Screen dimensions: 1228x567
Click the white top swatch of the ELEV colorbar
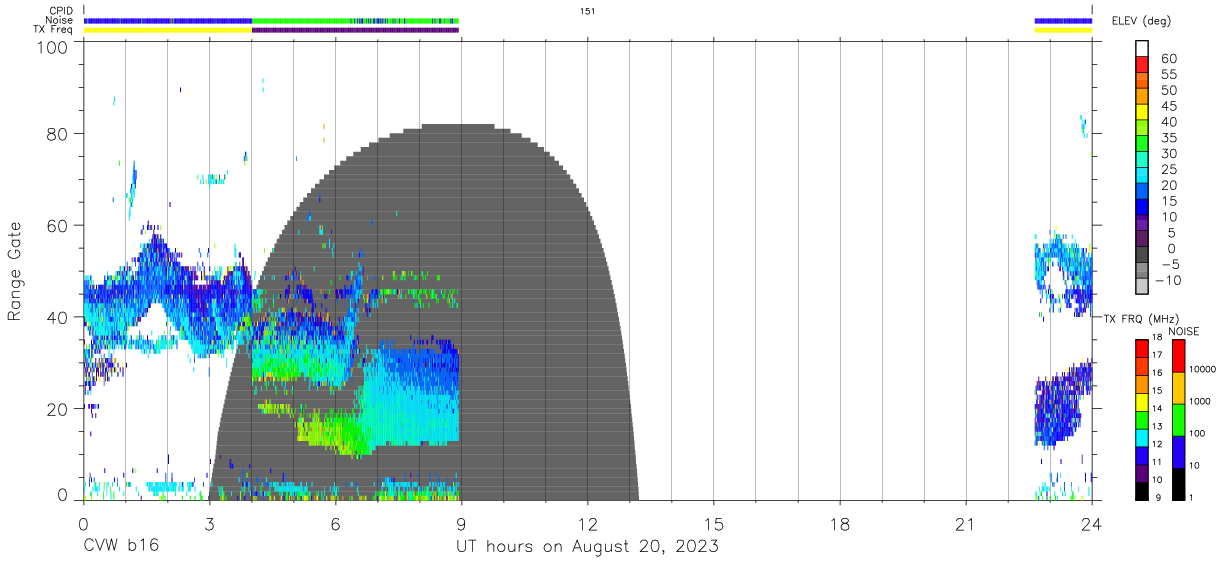click(x=1143, y=49)
